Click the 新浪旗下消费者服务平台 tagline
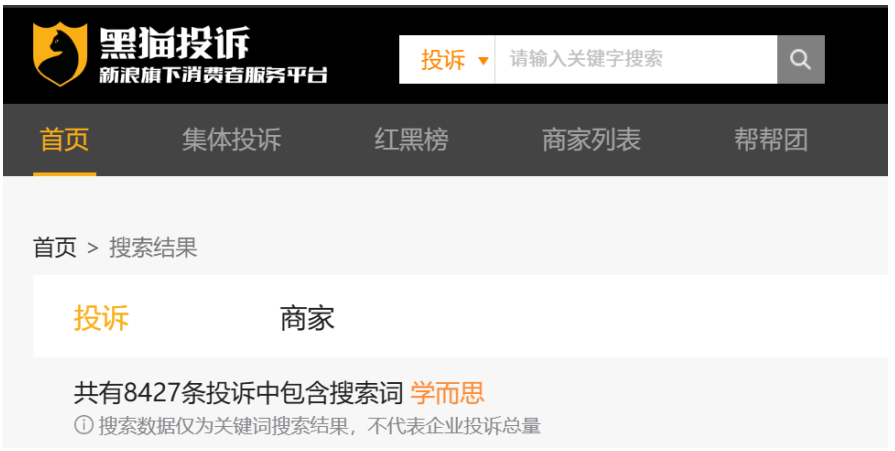Viewport: 895px width, 451px height. click(213, 75)
